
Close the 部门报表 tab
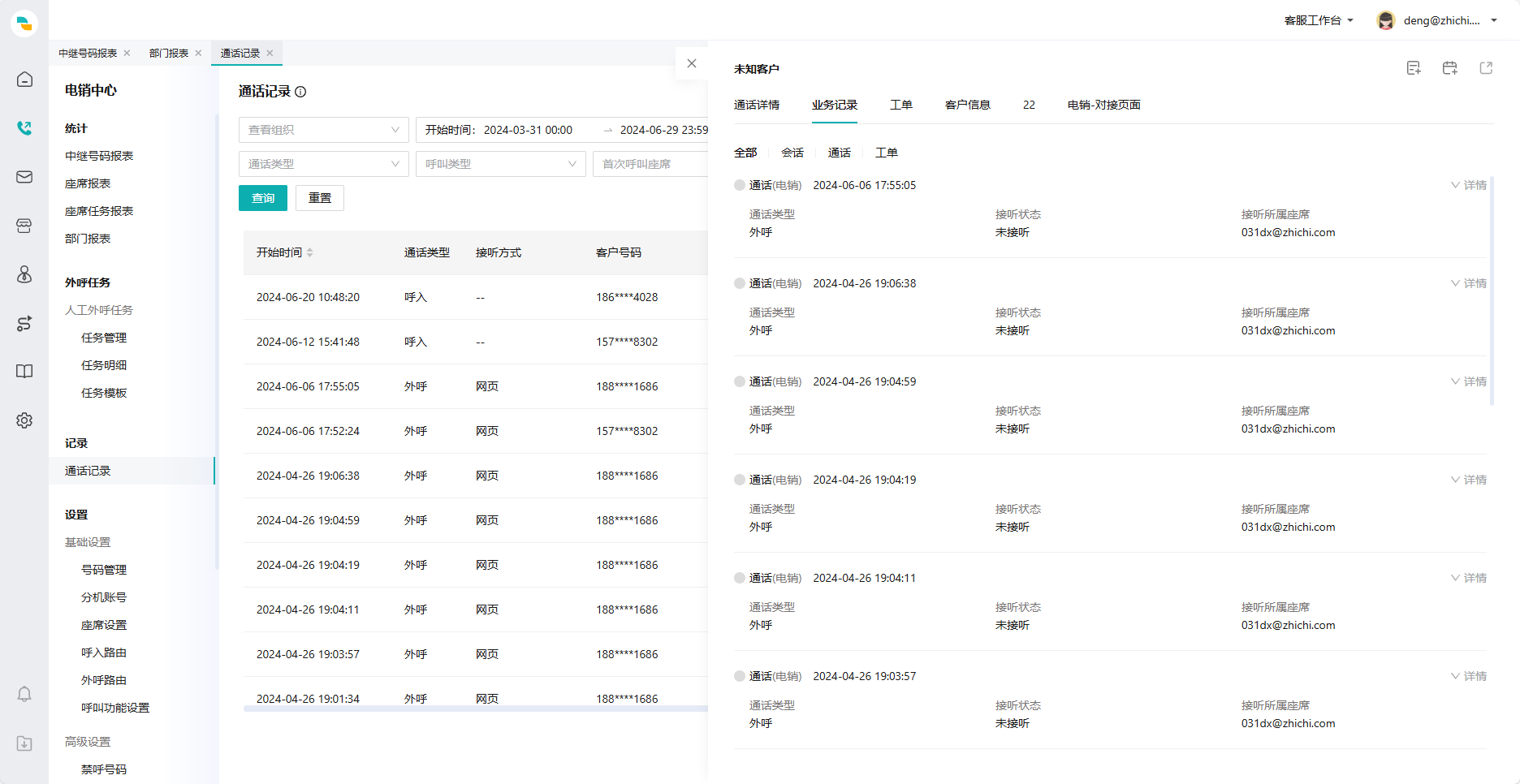[x=198, y=53]
